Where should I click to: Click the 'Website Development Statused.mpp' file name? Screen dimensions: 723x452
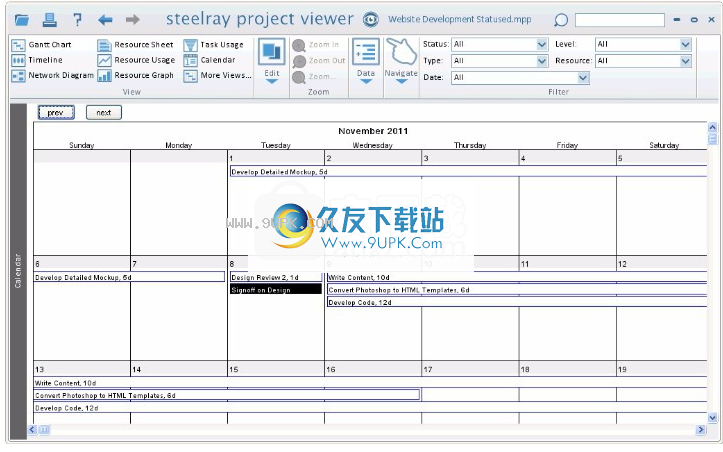[x=459, y=19]
